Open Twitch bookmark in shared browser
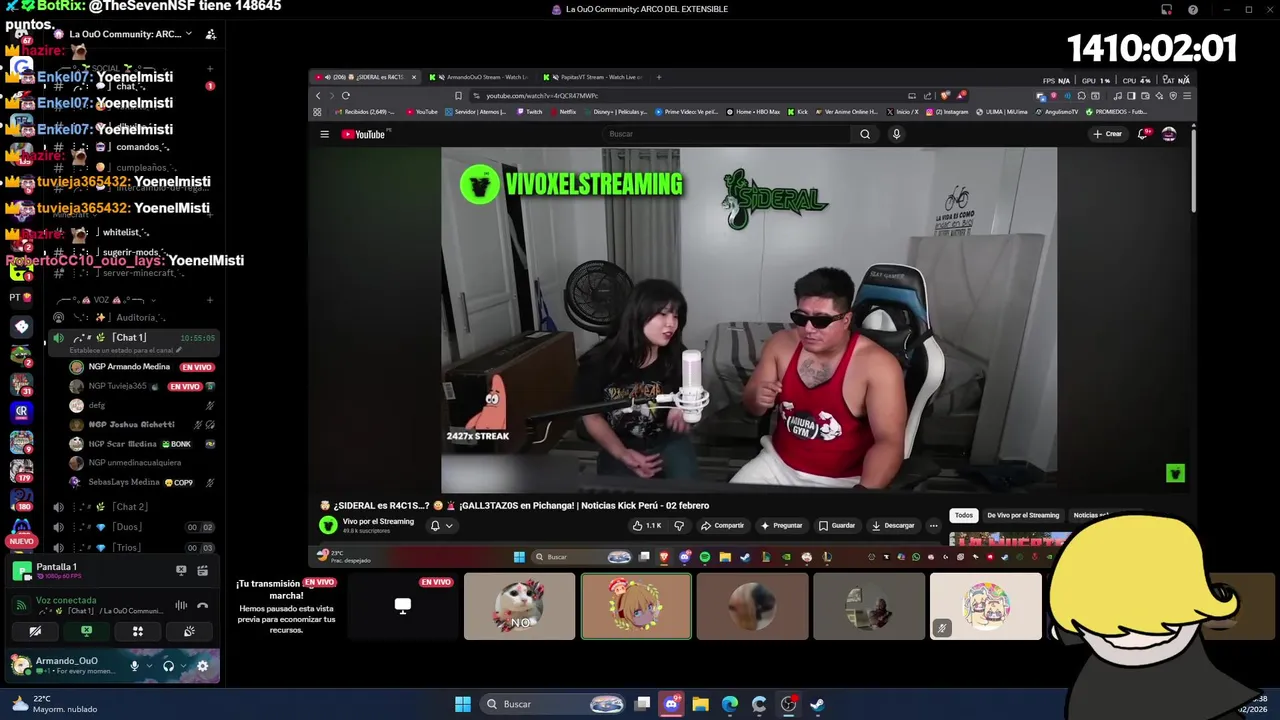 530,112
